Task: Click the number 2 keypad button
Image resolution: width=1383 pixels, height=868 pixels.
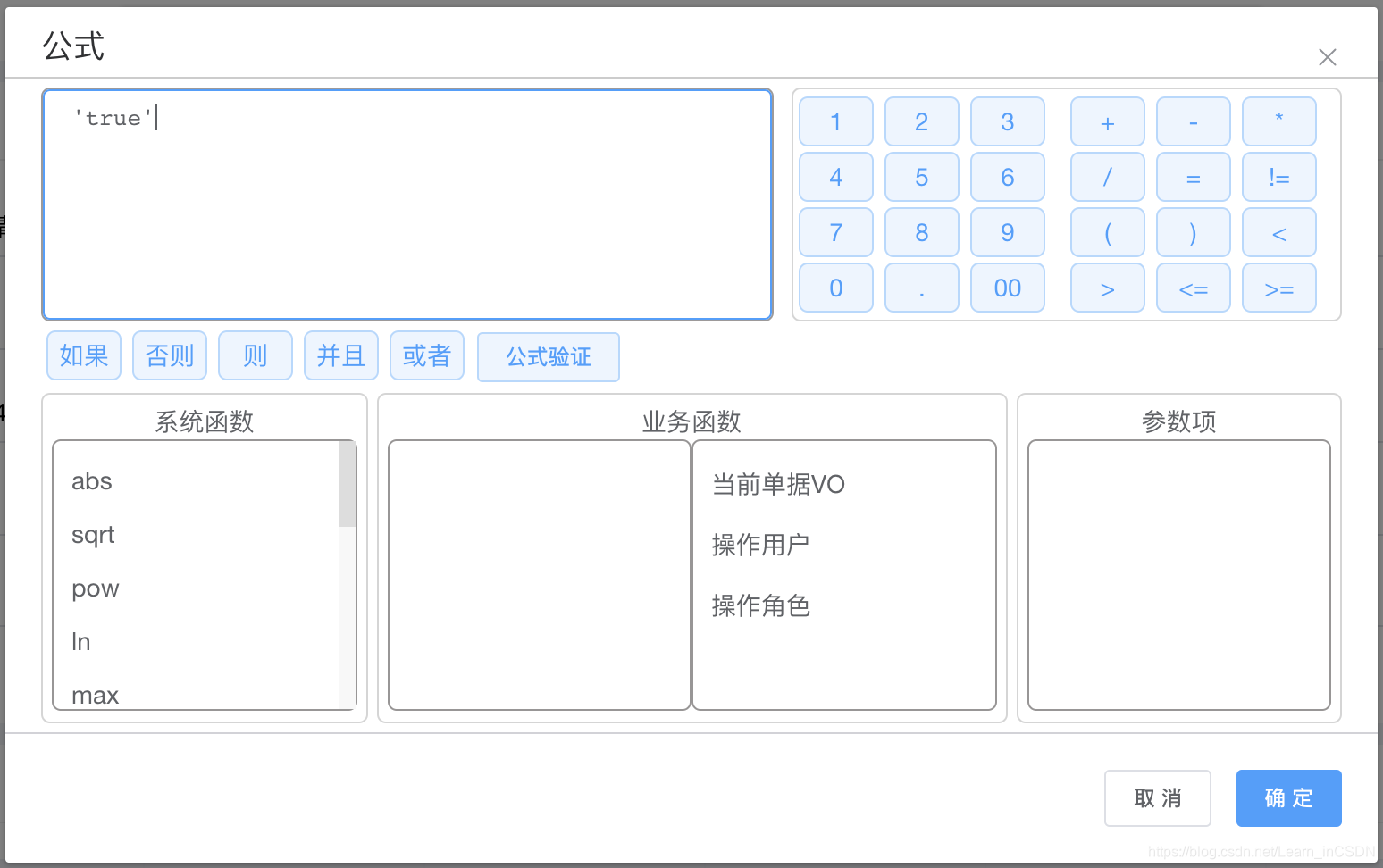Action: (x=921, y=121)
